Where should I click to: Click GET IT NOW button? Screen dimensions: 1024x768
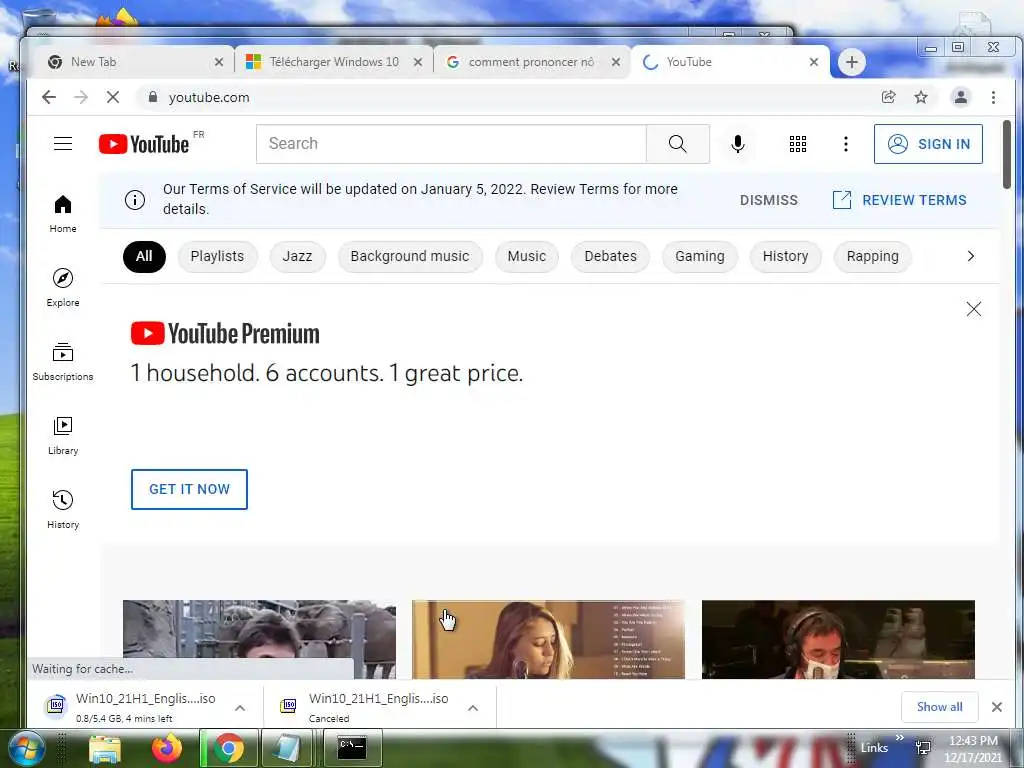189,489
